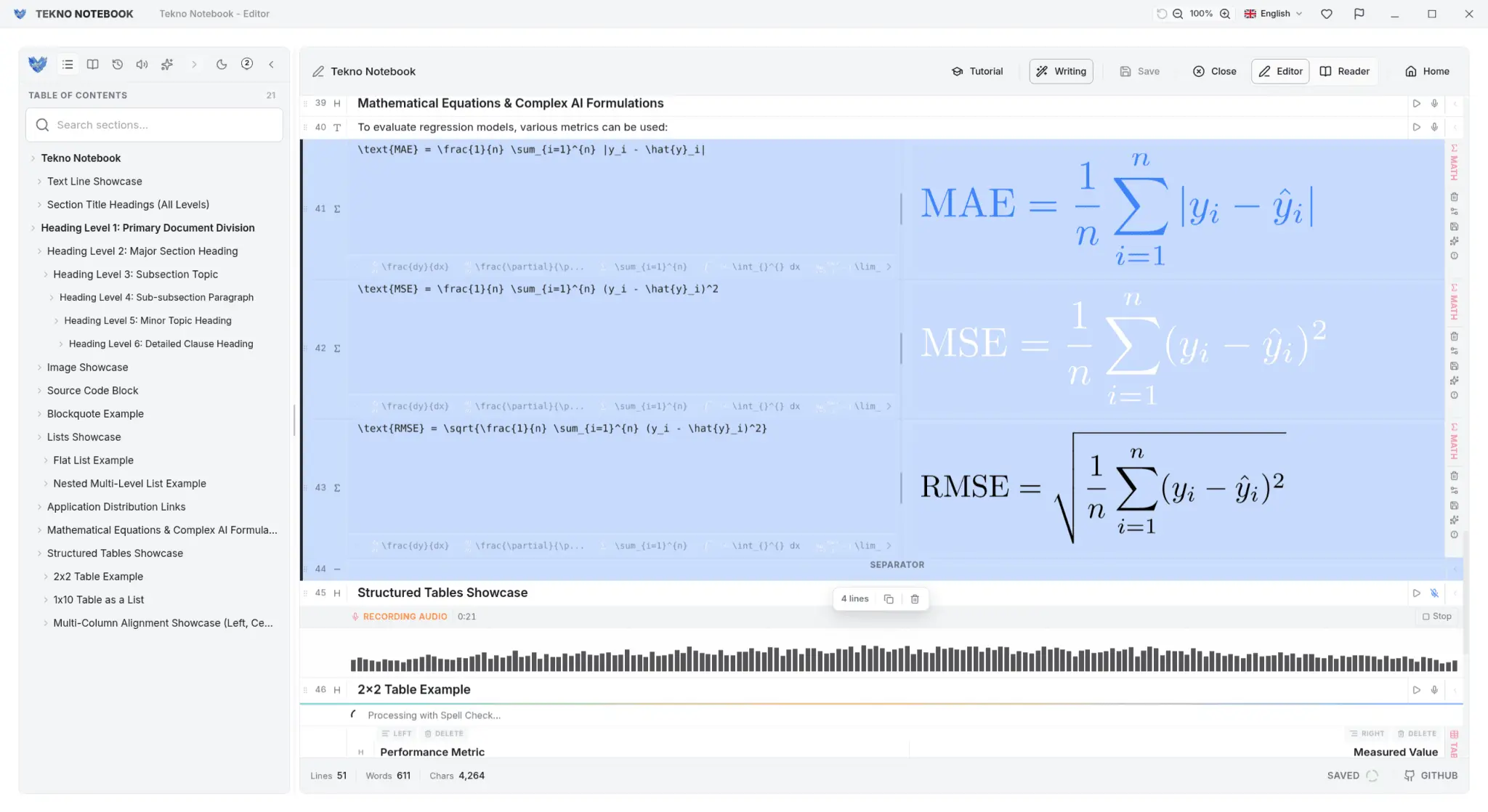Open the audio panel in sidebar toolbar
The height and width of the screenshot is (812, 1488).
142,65
